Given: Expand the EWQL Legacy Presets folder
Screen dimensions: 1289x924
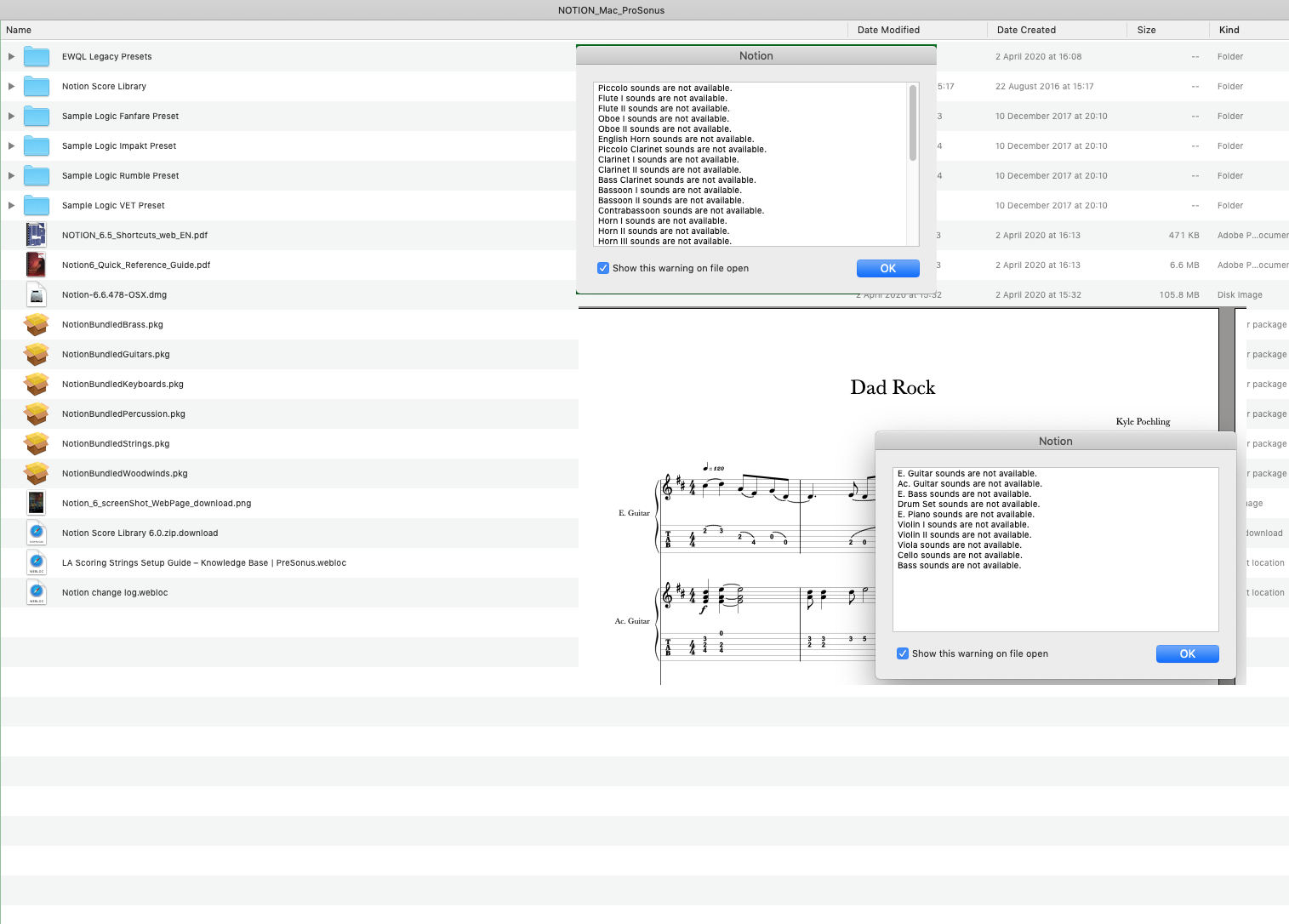Looking at the screenshot, I should [x=11, y=57].
